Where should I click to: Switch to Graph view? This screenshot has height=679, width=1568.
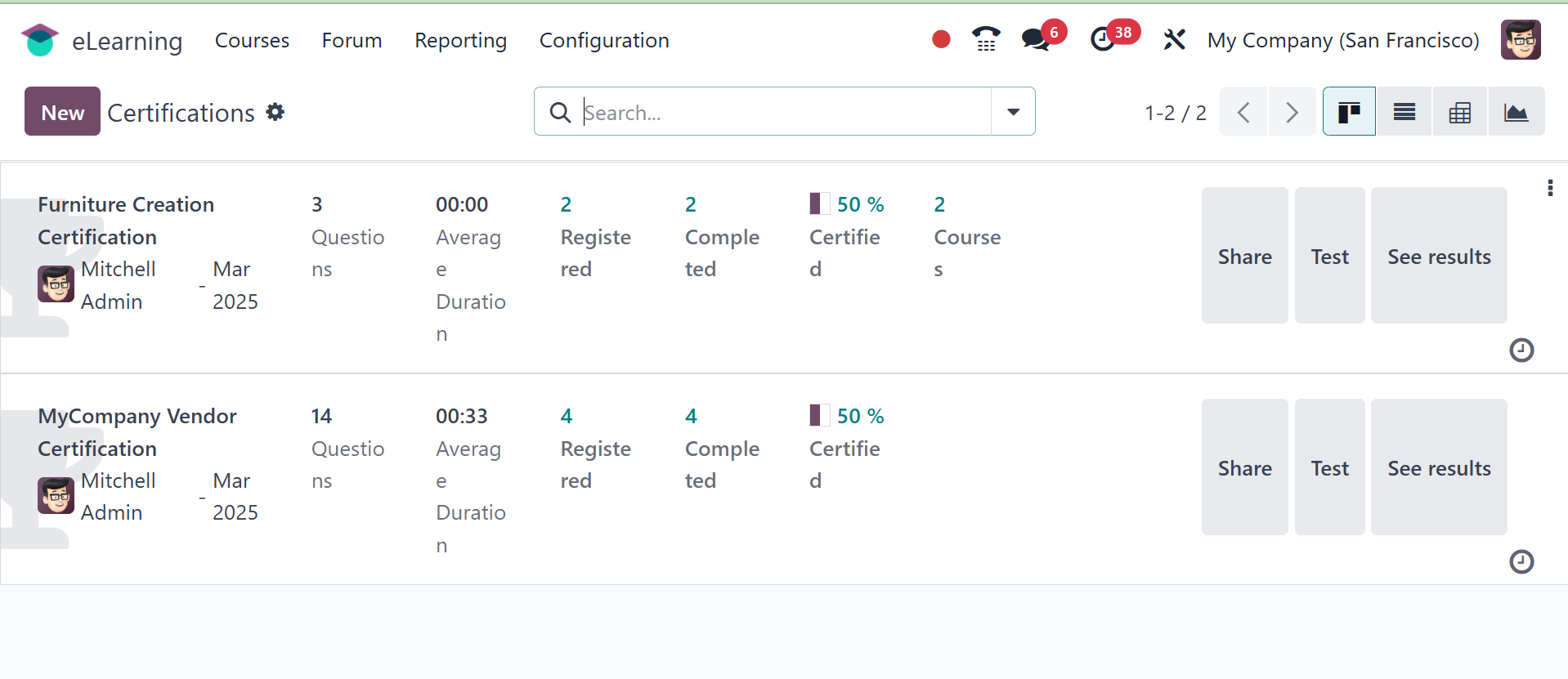point(1516,111)
